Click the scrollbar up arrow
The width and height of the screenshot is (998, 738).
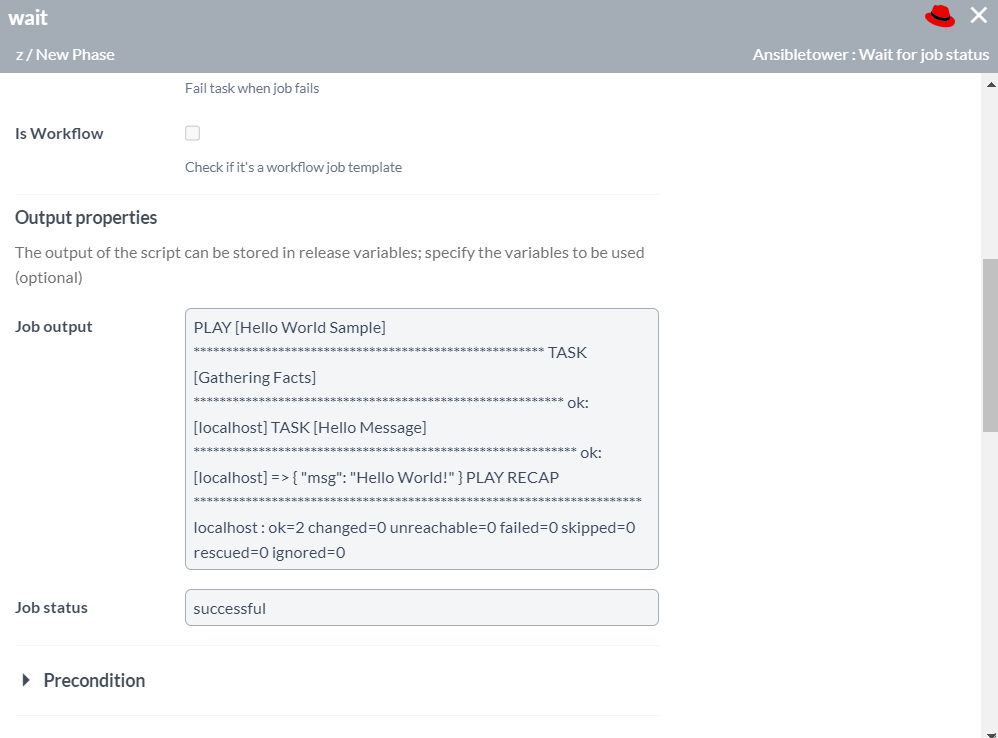[x=989, y=84]
